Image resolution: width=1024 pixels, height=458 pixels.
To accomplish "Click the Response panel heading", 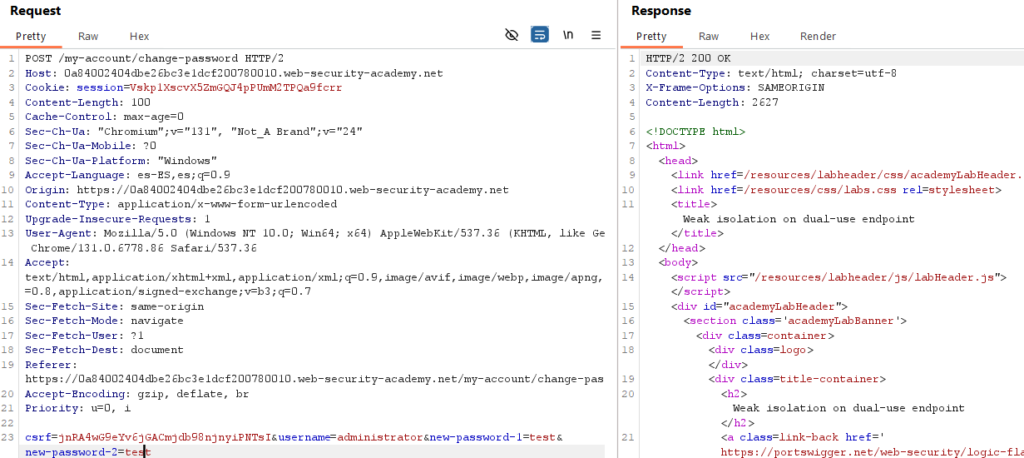I will [x=661, y=11].
